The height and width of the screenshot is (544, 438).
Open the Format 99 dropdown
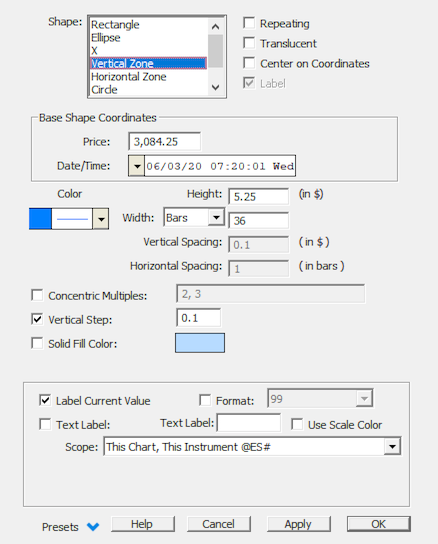coord(364,398)
